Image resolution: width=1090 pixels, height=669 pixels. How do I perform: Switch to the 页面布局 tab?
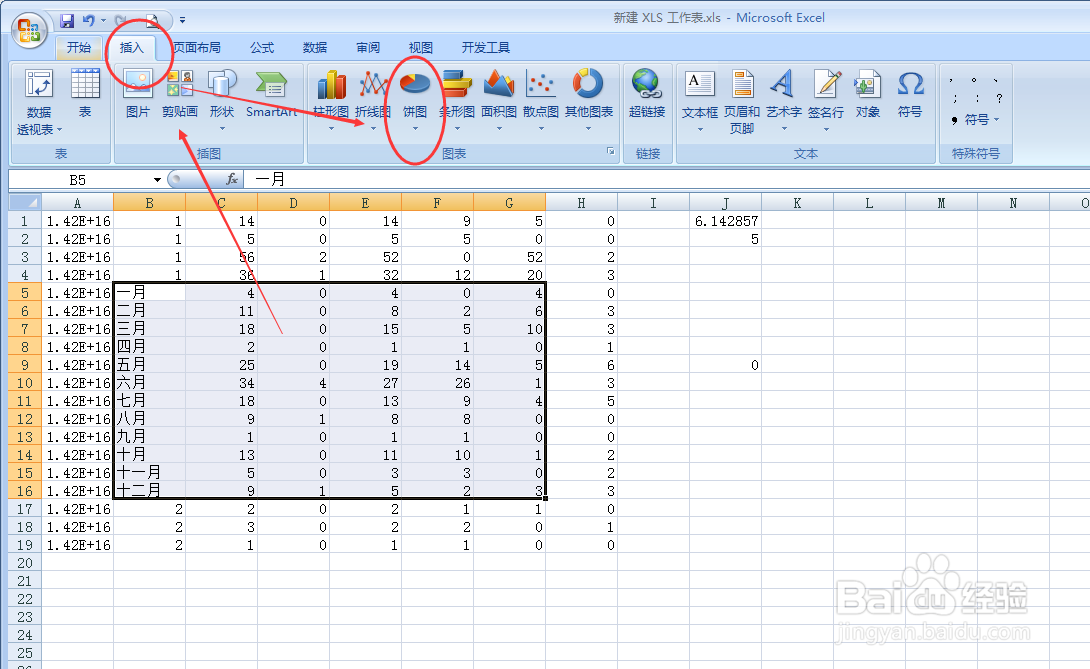[x=197, y=47]
